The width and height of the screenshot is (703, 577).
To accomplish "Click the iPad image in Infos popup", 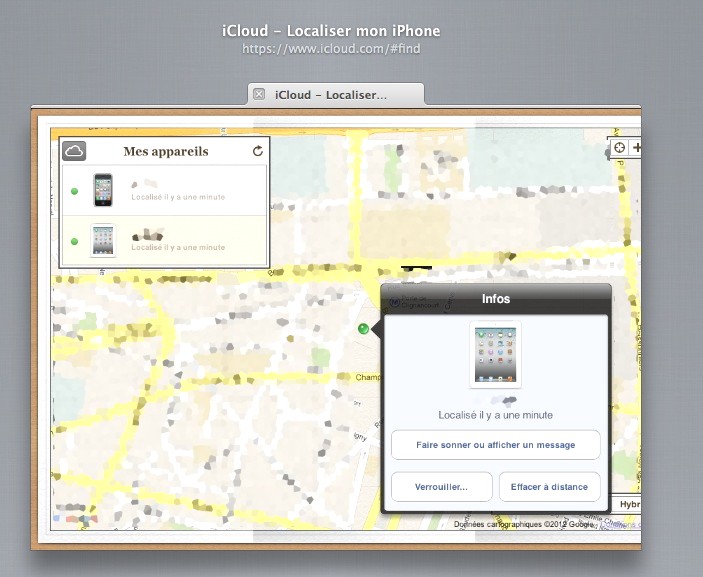I will (495, 354).
